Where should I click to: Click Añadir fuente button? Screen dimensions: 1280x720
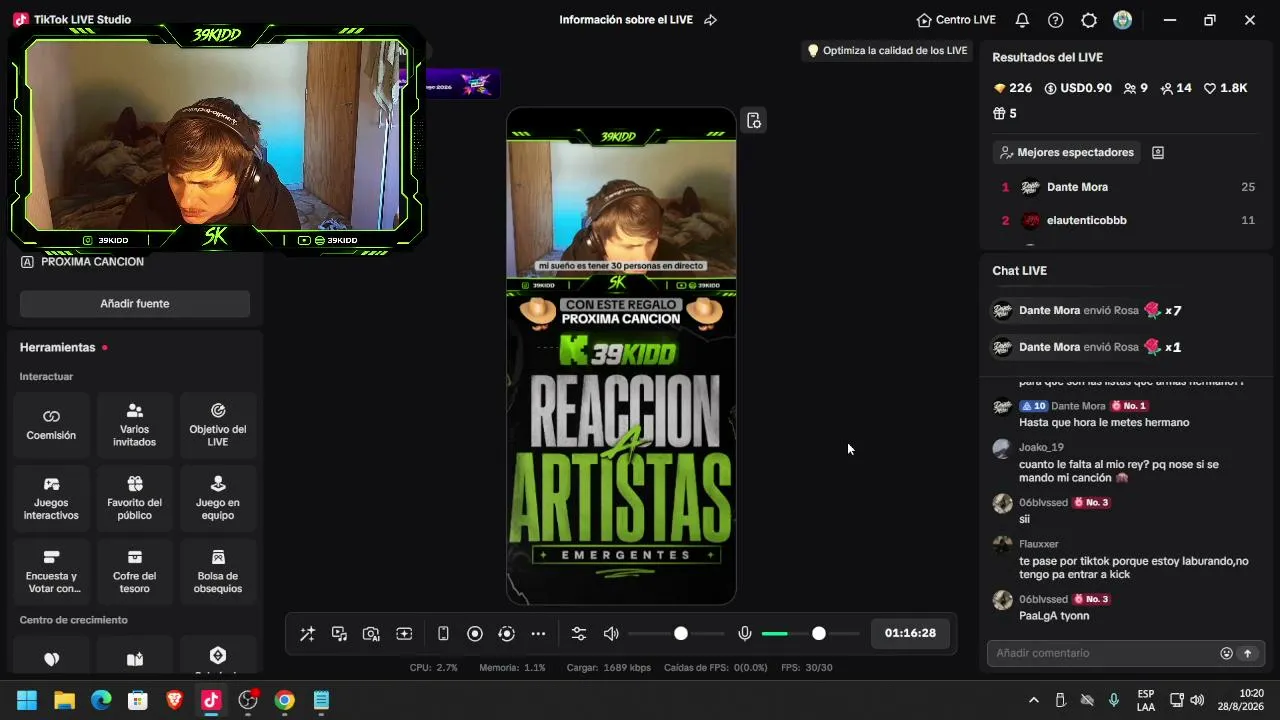click(x=135, y=303)
